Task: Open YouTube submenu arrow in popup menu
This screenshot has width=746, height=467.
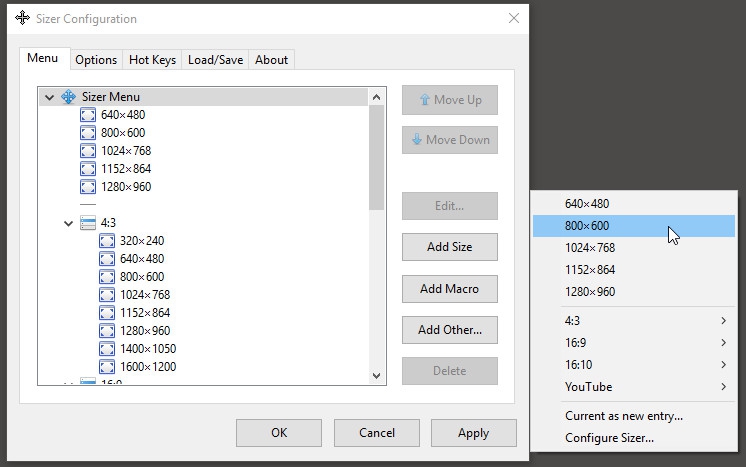Action: (x=723, y=386)
